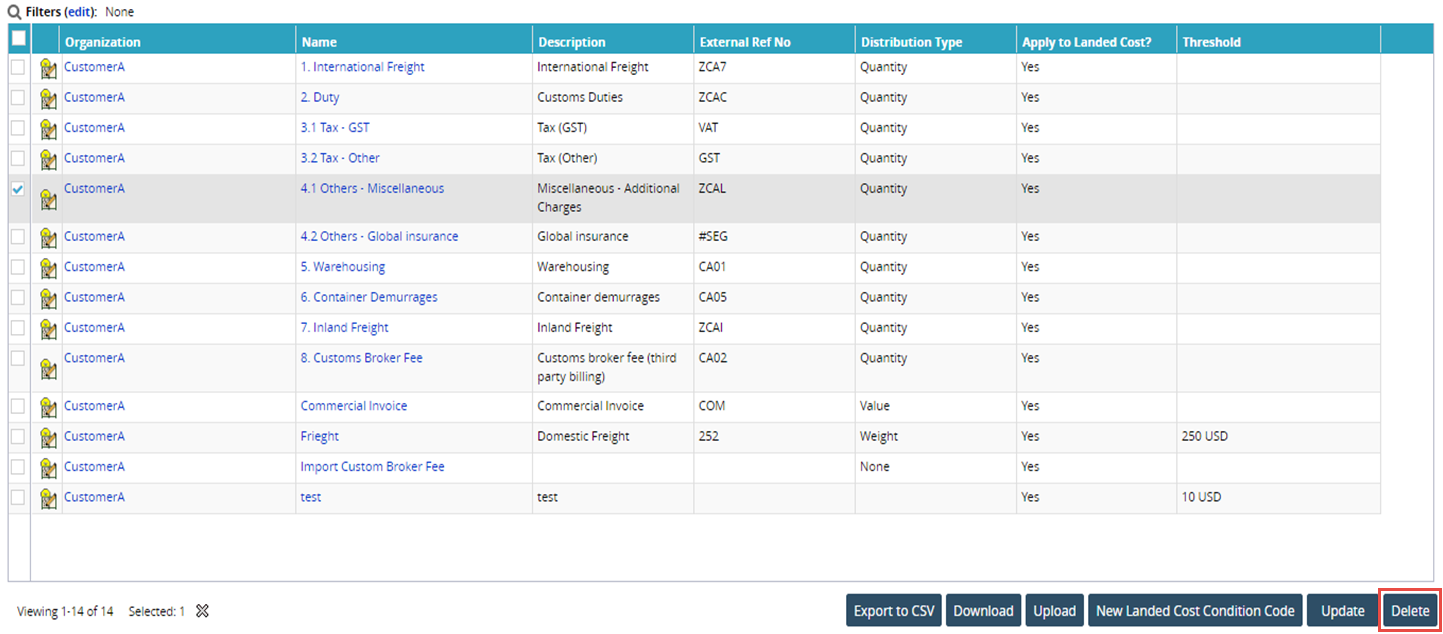Uncheck the 4.1 Others - Miscellaneous row checkbox
Screen dimensions: 1443x634
[18, 189]
